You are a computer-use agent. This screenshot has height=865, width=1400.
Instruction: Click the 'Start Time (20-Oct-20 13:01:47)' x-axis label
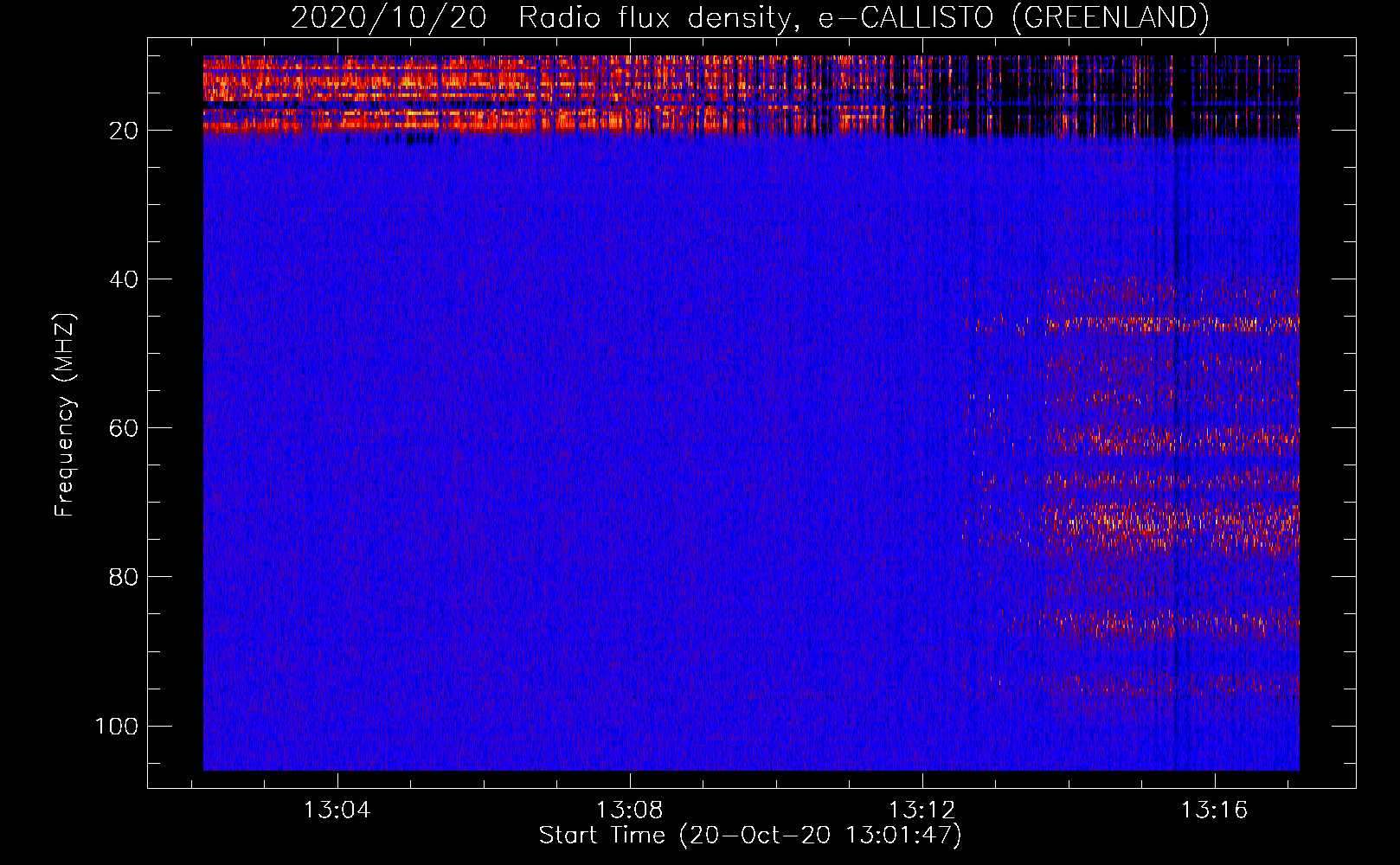(x=750, y=836)
